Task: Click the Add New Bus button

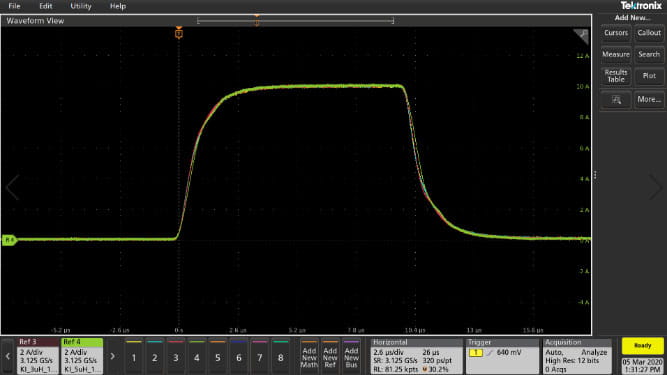Action: (x=351, y=356)
